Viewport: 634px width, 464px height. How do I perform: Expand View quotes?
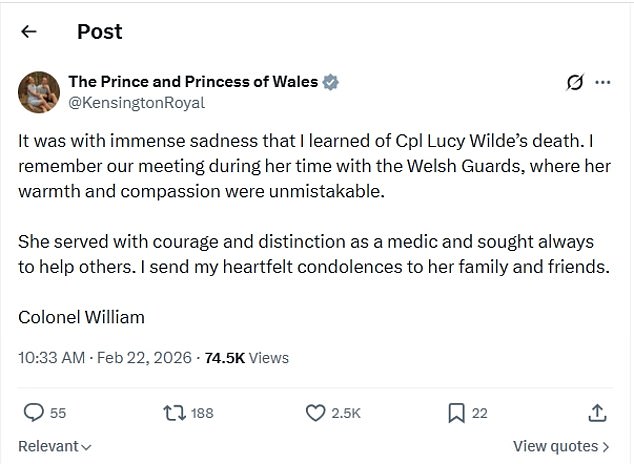(x=561, y=446)
